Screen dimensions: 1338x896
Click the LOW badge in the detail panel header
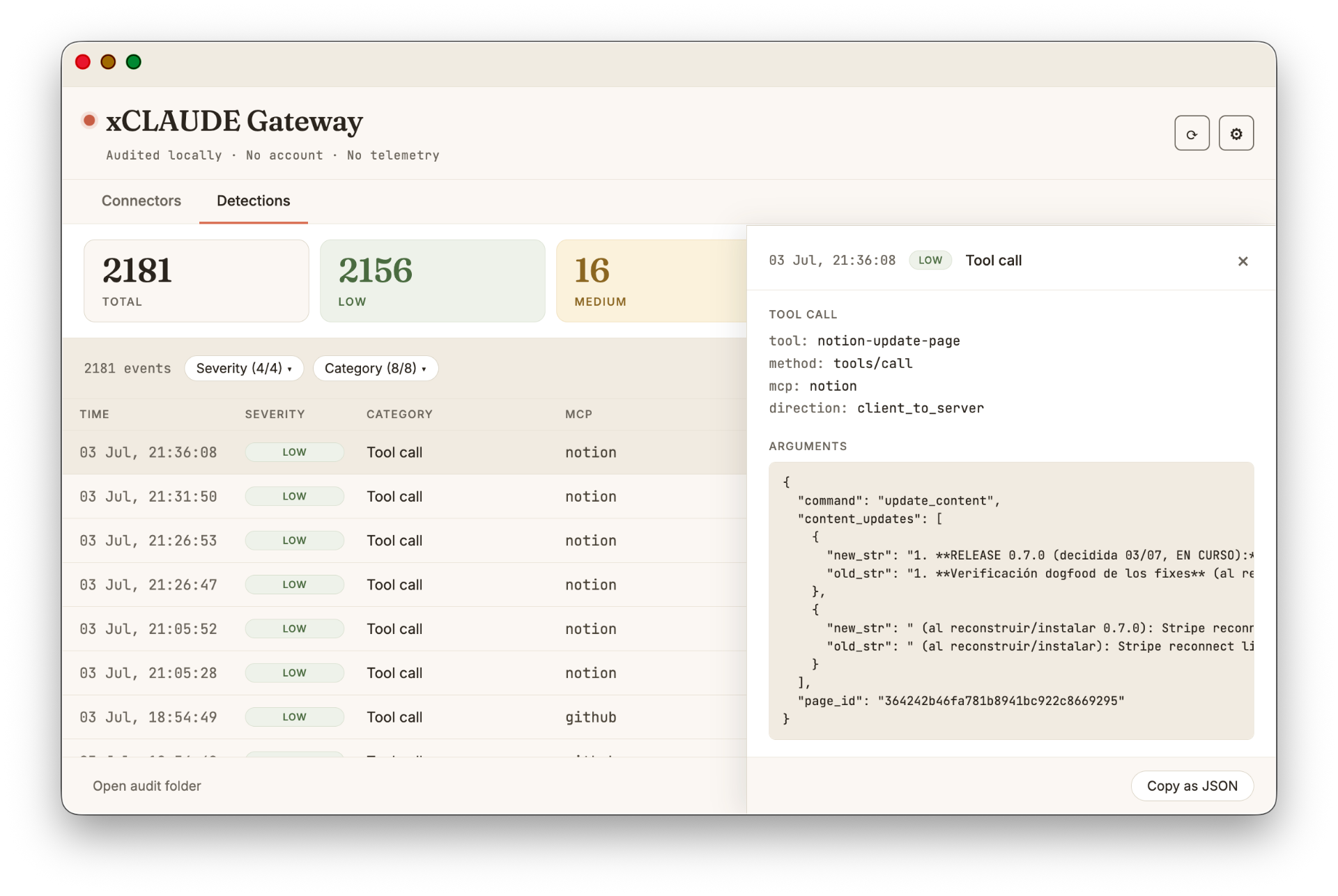pos(930,261)
